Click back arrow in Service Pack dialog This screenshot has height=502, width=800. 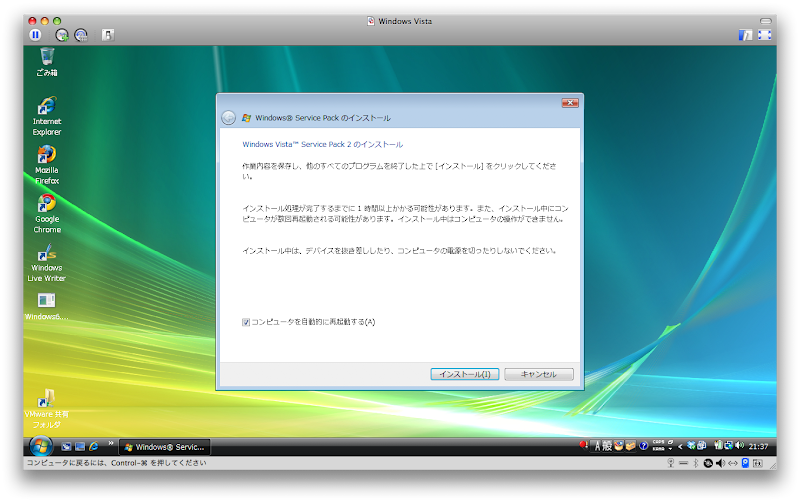pyautogui.click(x=229, y=118)
